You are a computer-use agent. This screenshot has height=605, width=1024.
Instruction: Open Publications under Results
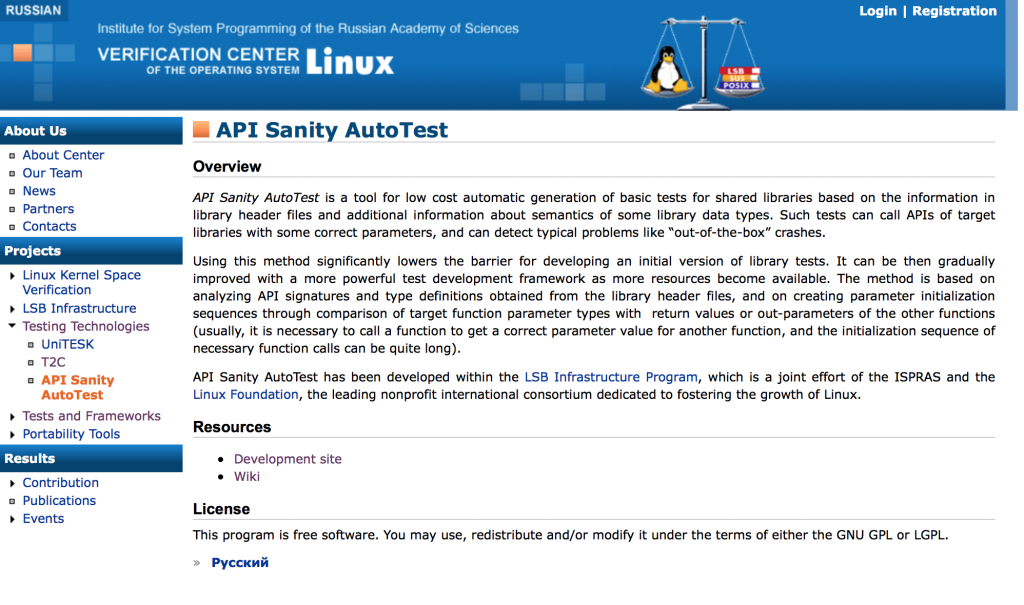59,501
